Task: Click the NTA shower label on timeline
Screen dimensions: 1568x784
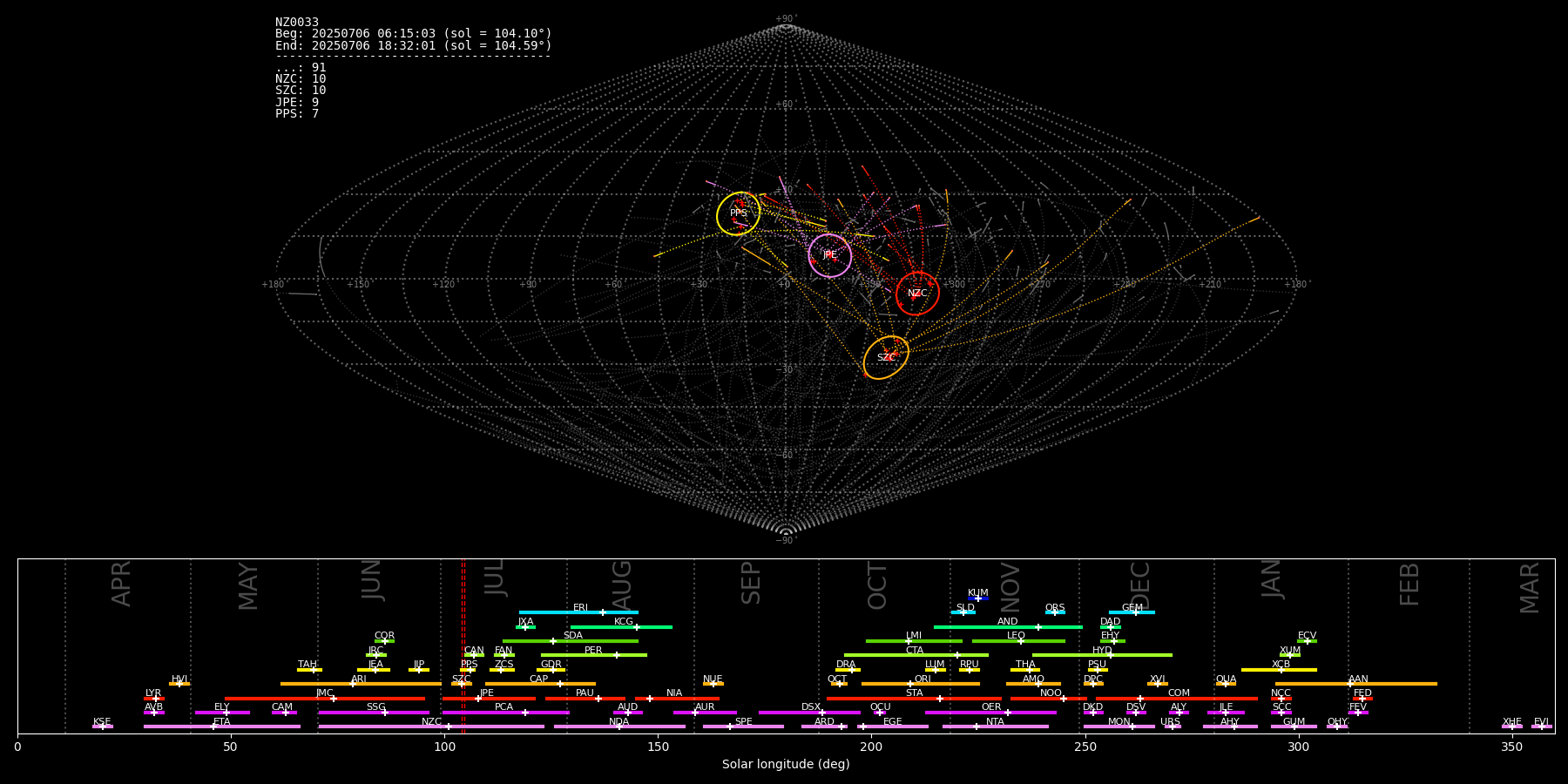Action: pyautogui.click(x=995, y=722)
